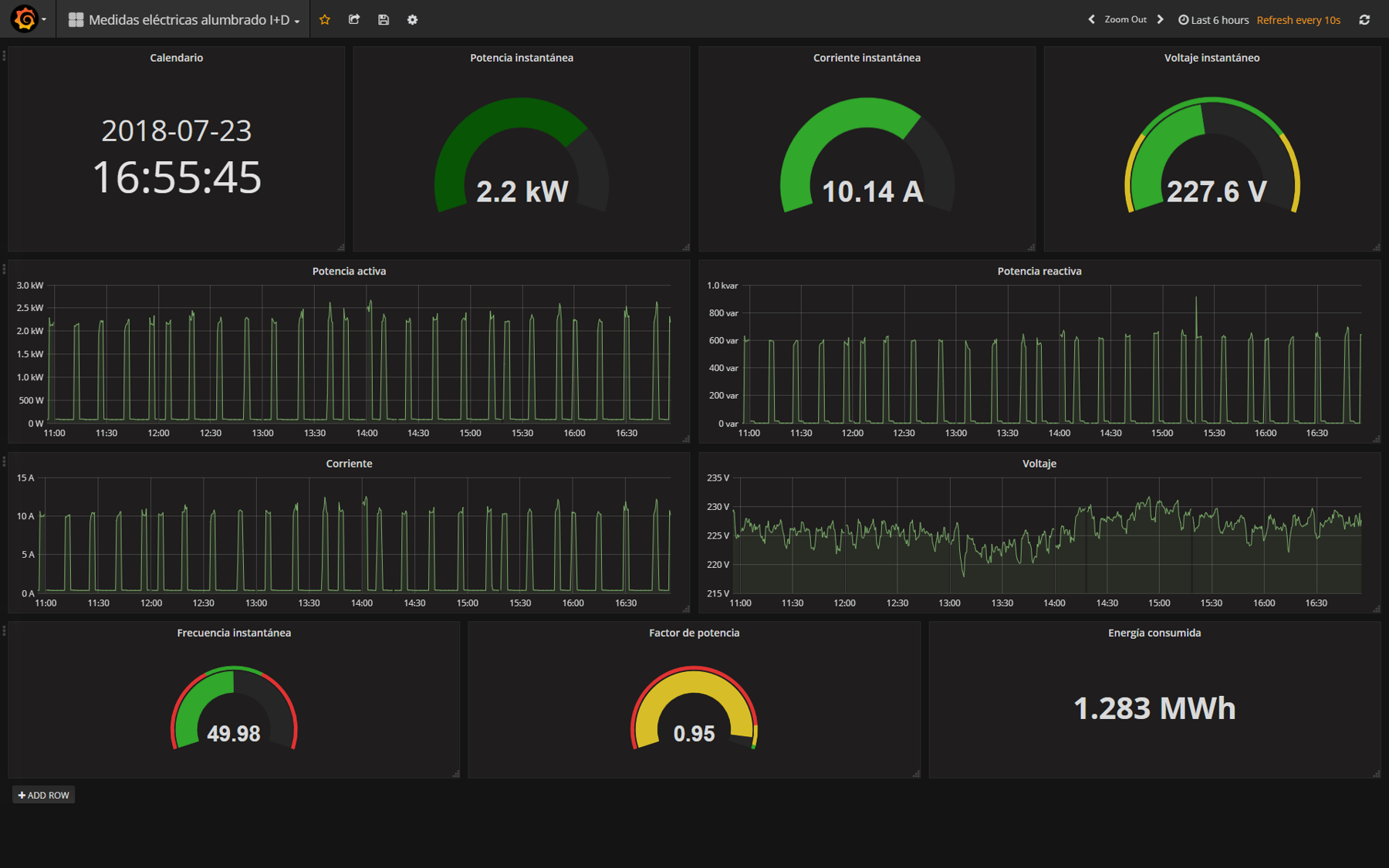Screen dimensions: 1389x868
Task: Open the Frecuencia row options handle
Action: pos(4,630)
